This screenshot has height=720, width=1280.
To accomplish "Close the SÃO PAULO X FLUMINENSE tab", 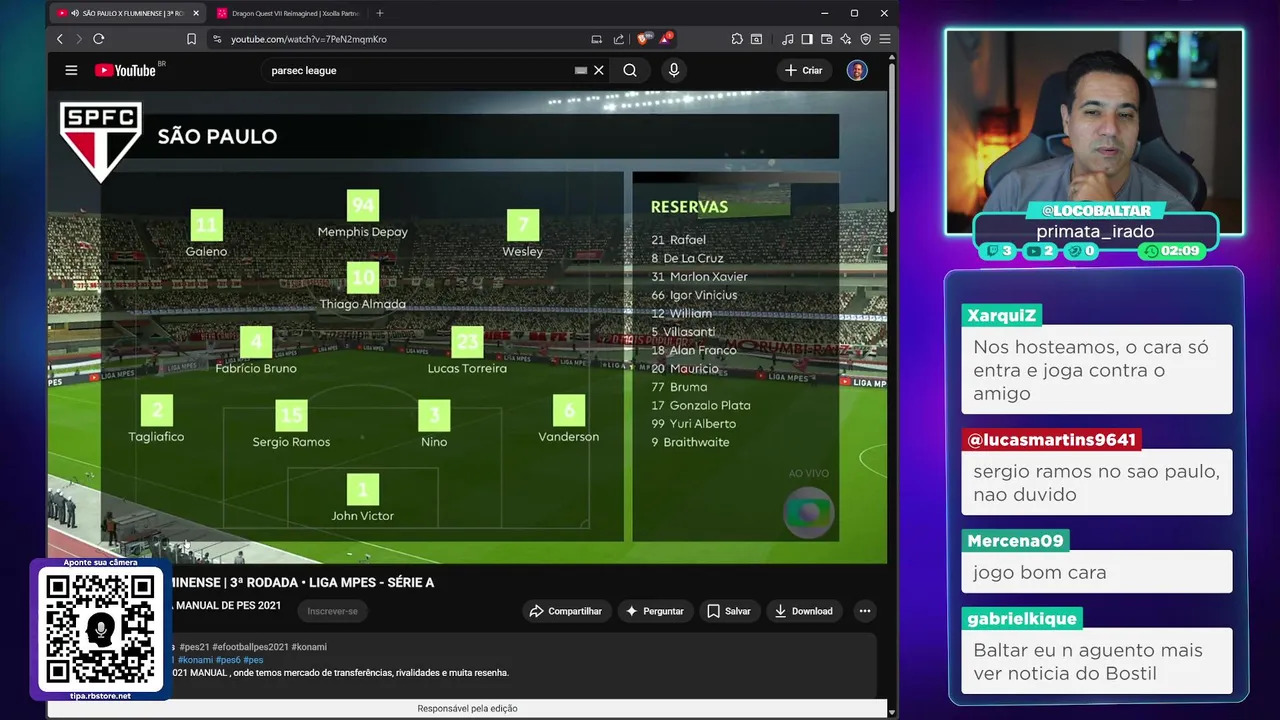I will pyautogui.click(x=196, y=13).
